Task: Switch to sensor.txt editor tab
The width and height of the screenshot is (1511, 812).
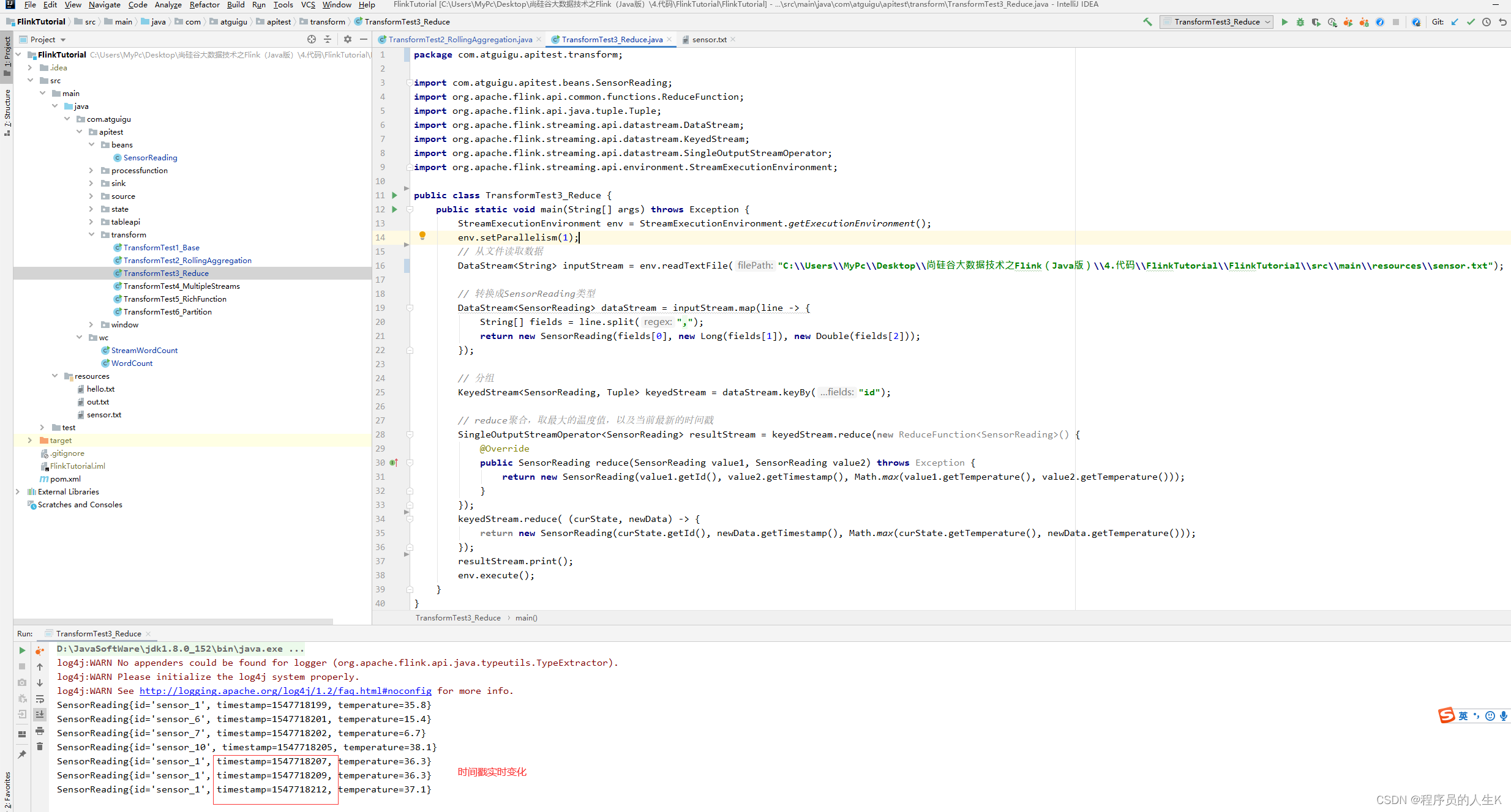Action: [x=709, y=40]
